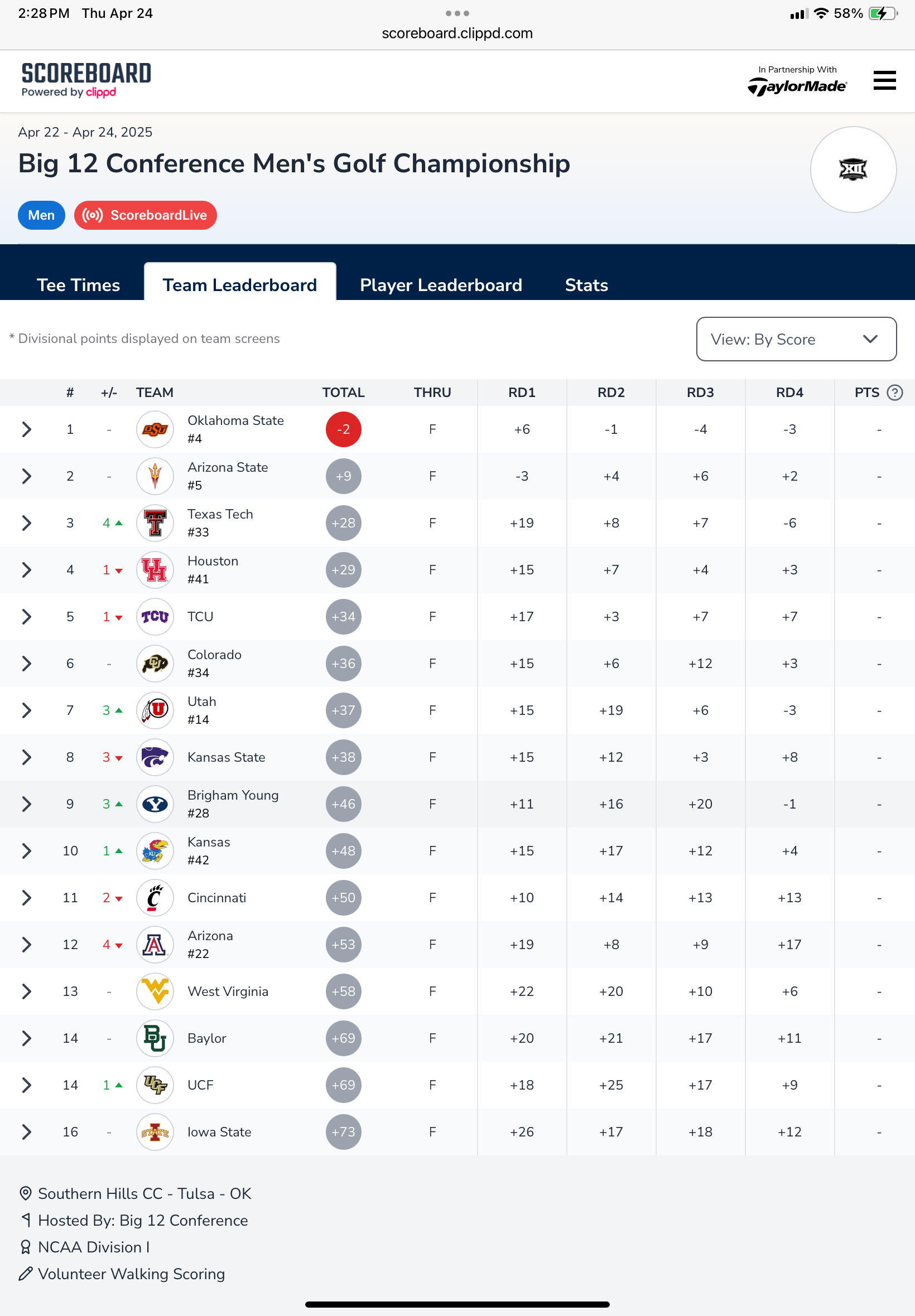Expand the Utah row chevron
Image resolution: width=915 pixels, height=1316 pixels.
point(26,710)
